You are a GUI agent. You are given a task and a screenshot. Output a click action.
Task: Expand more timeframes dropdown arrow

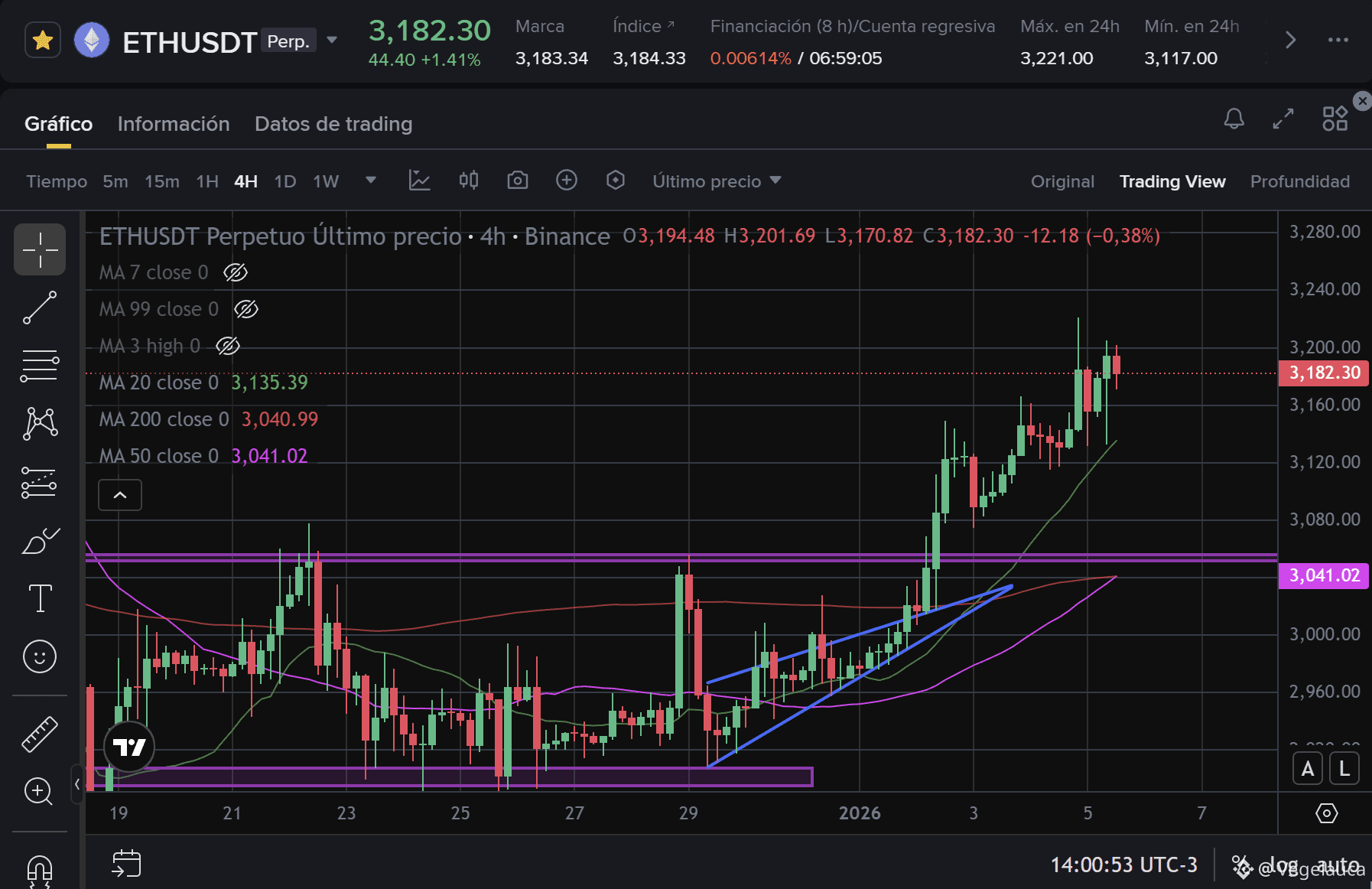tap(371, 181)
